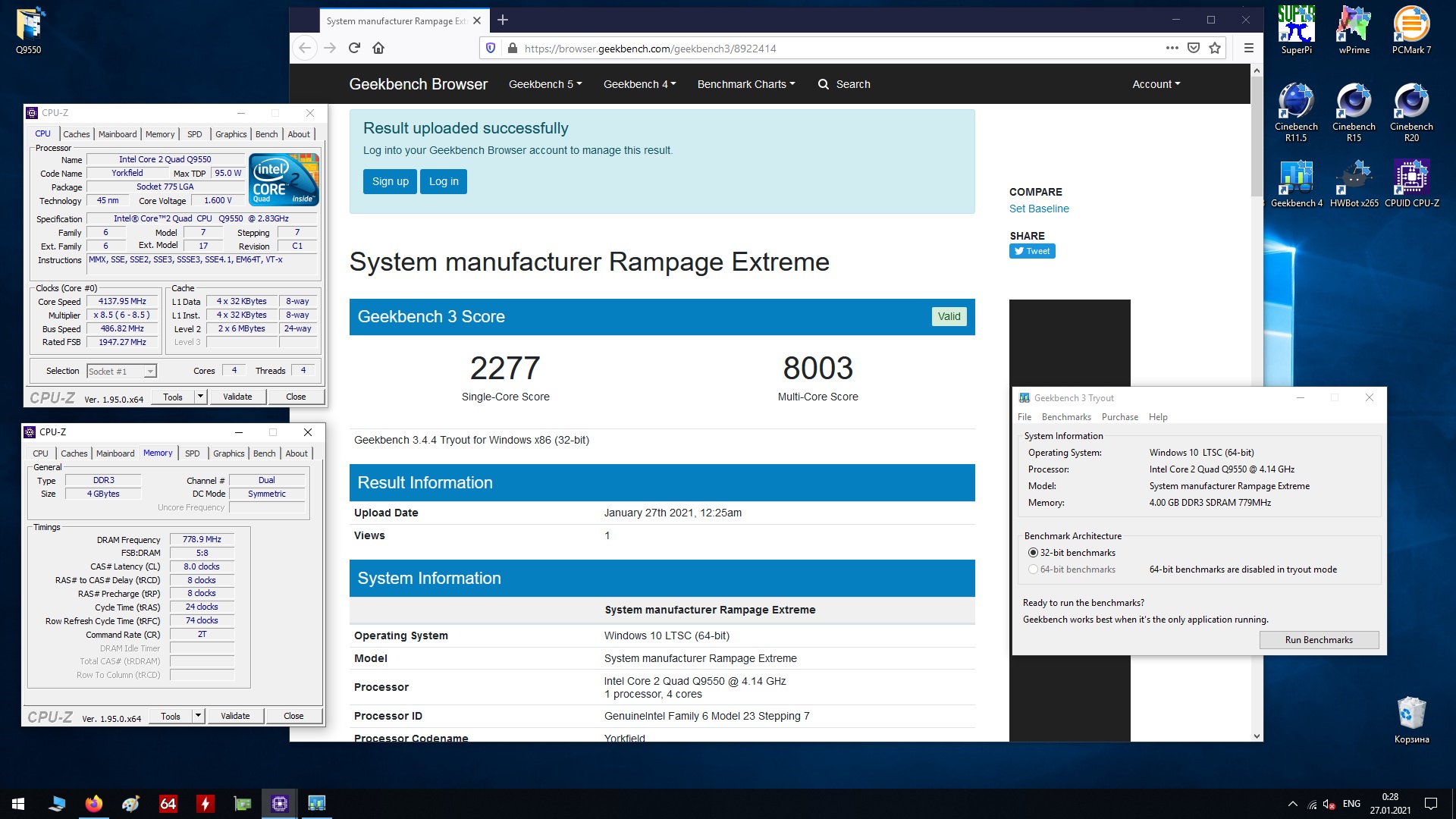Open Bench tab in bottom CPU-Z window
This screenshot has width=1456, height=819.
click(x=264, y=453)
